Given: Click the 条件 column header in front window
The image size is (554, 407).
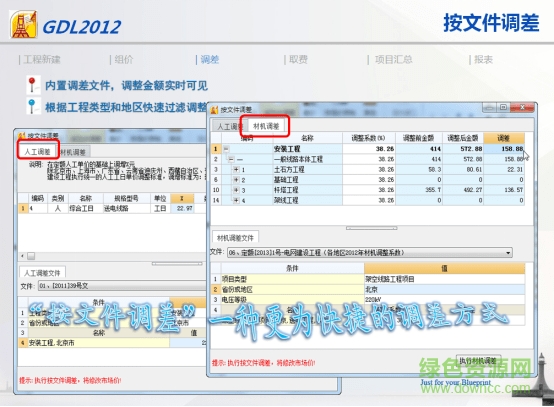Looking at the screenshot, I should pos(292,268).
